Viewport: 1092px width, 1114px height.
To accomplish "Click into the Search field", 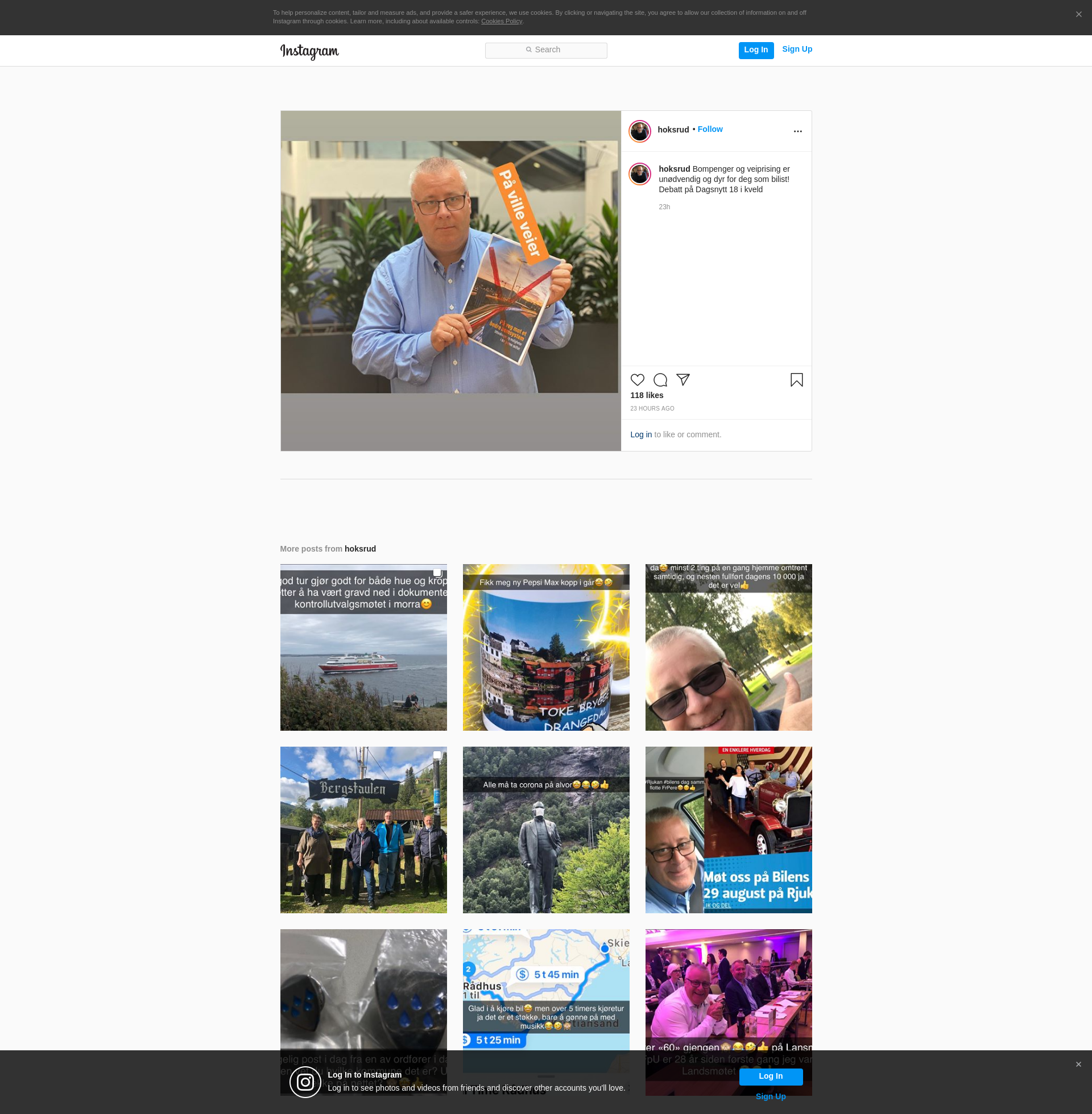I will pos(546,50).
